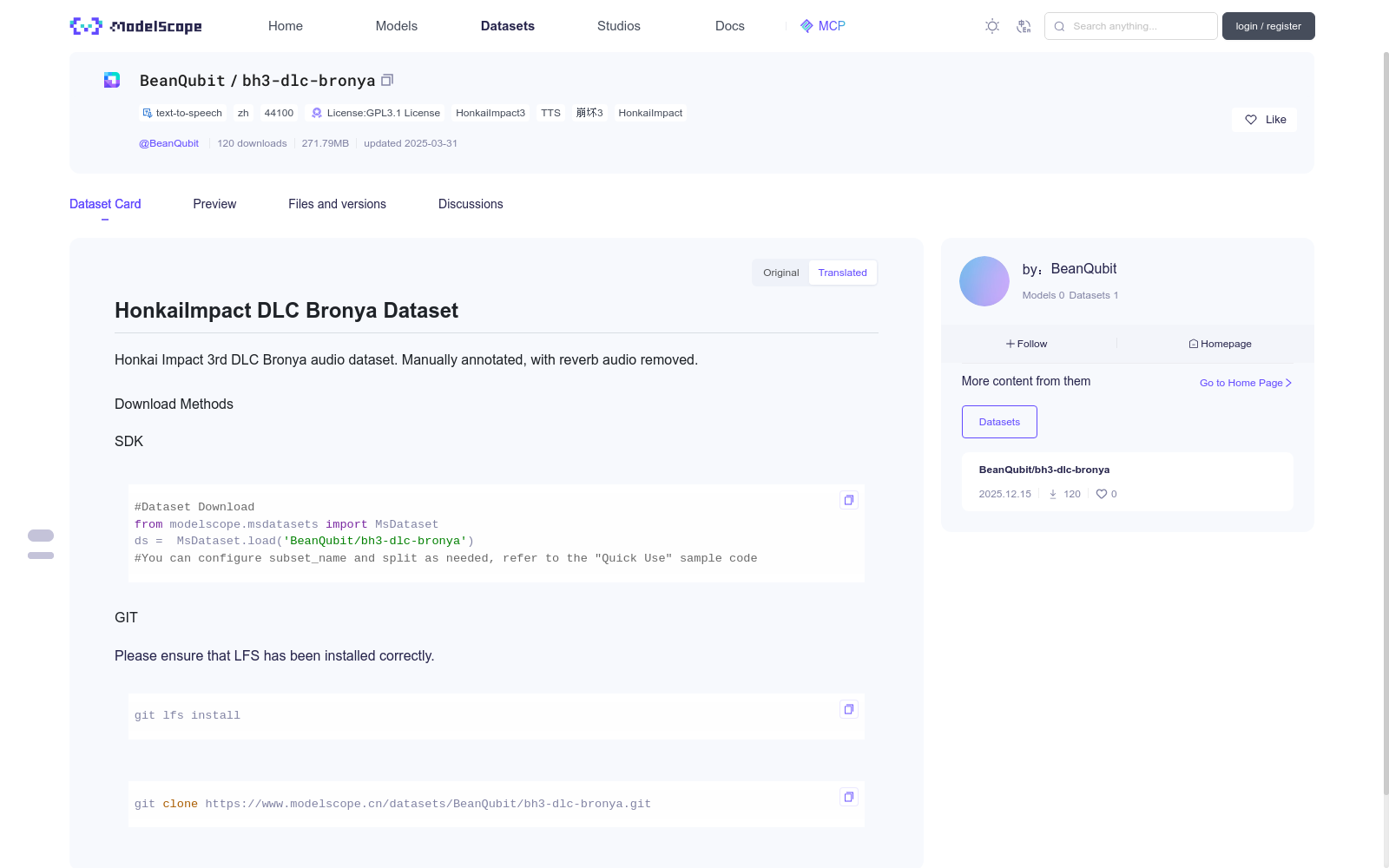Open BeanQubit/bh3-dlc-bronya dataset card
Screen dimensions: 1389x868
pyautogui.click(x=1128, y=482)
